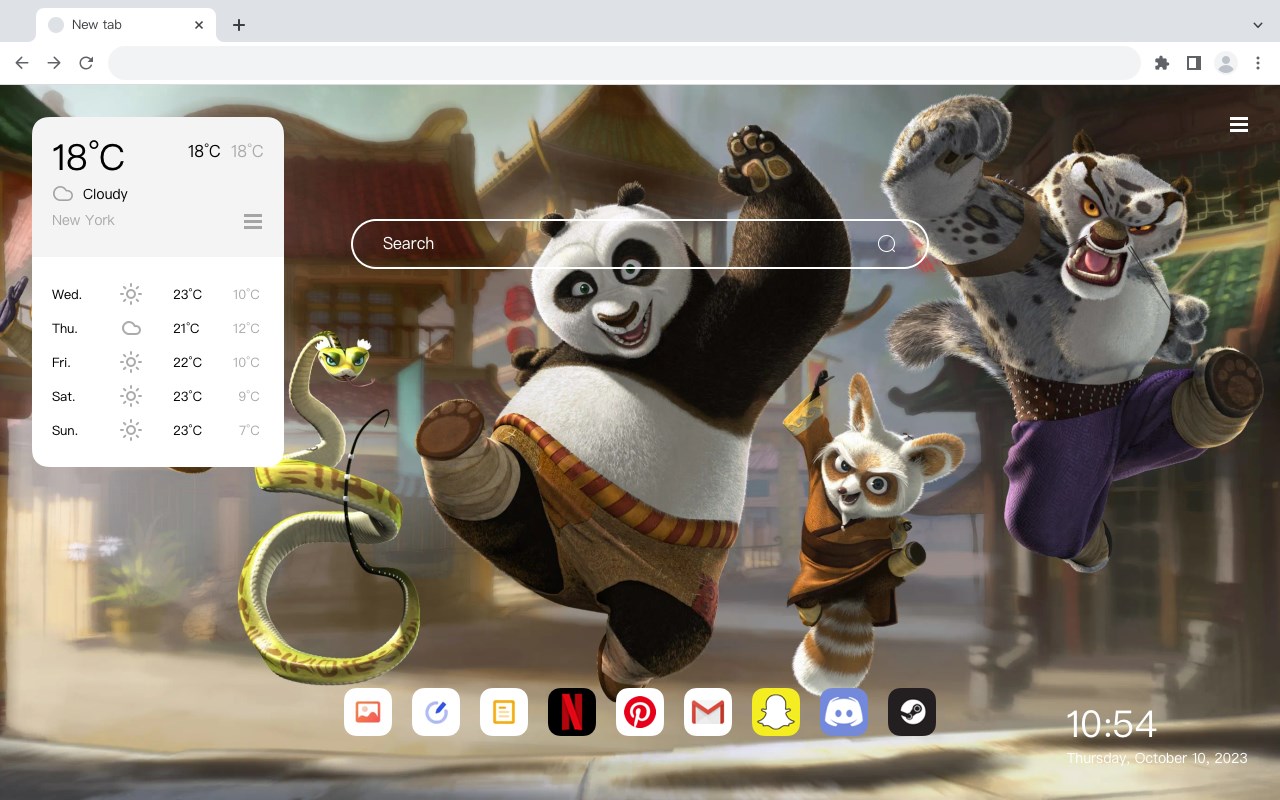Select the Sun. forecast day label
Viewport: 1280px width, 800px height.
[x=65, y=431]
